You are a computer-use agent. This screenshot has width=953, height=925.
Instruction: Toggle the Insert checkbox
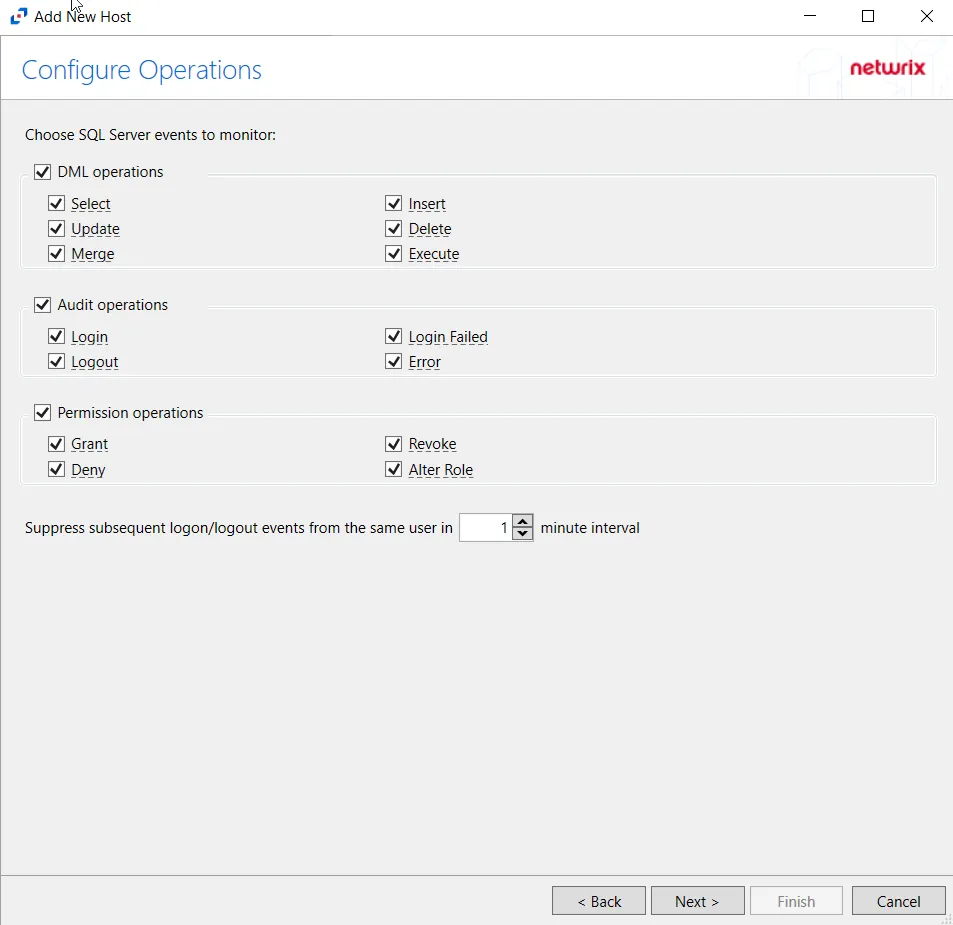coord(393,203)
